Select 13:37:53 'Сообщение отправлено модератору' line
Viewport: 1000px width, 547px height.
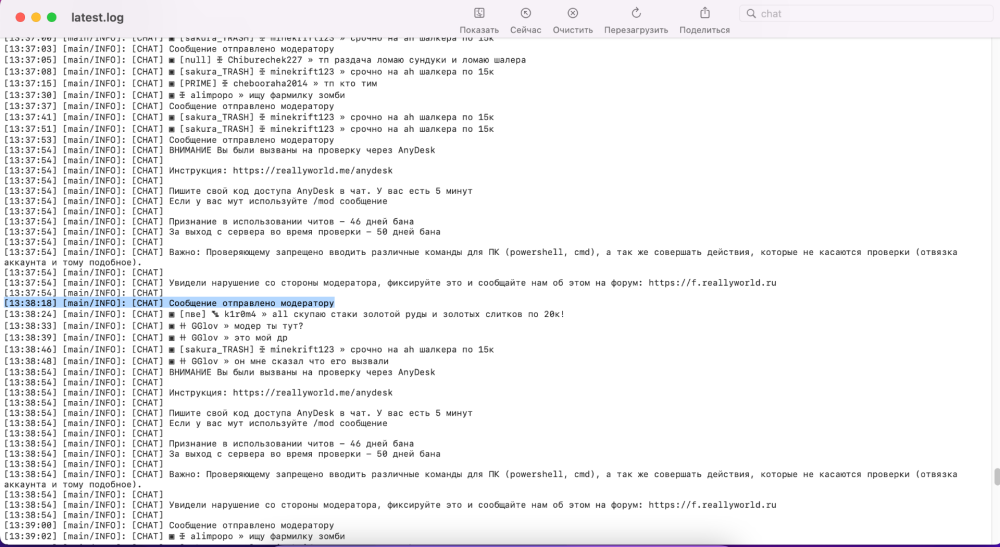pyautogui.click(x=169, y=140)
